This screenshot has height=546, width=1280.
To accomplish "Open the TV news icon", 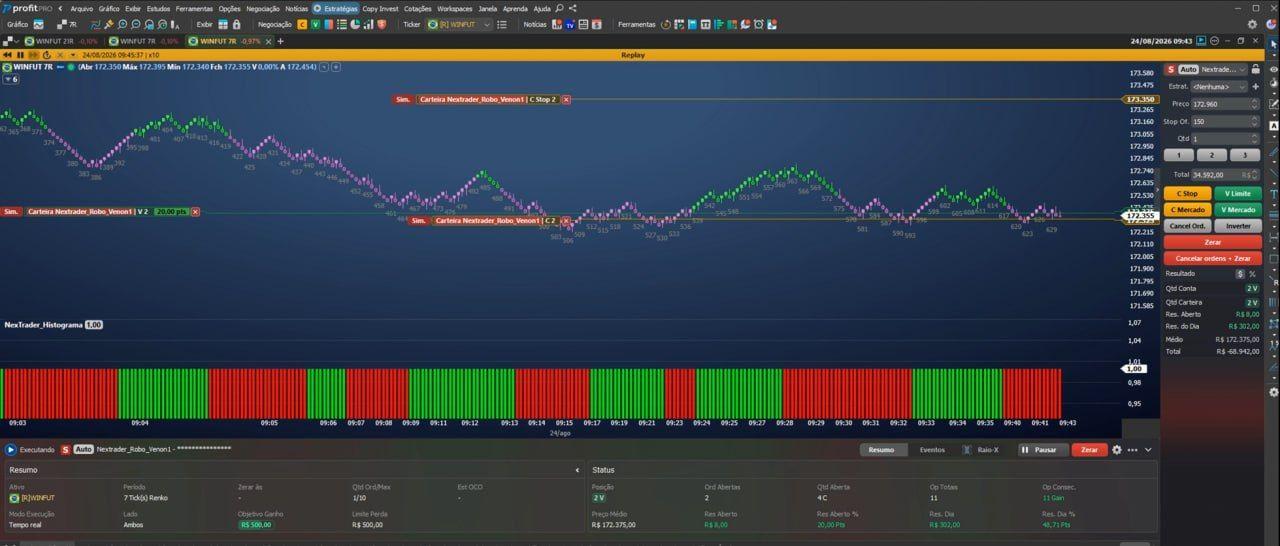I will (x=570, y=24).
